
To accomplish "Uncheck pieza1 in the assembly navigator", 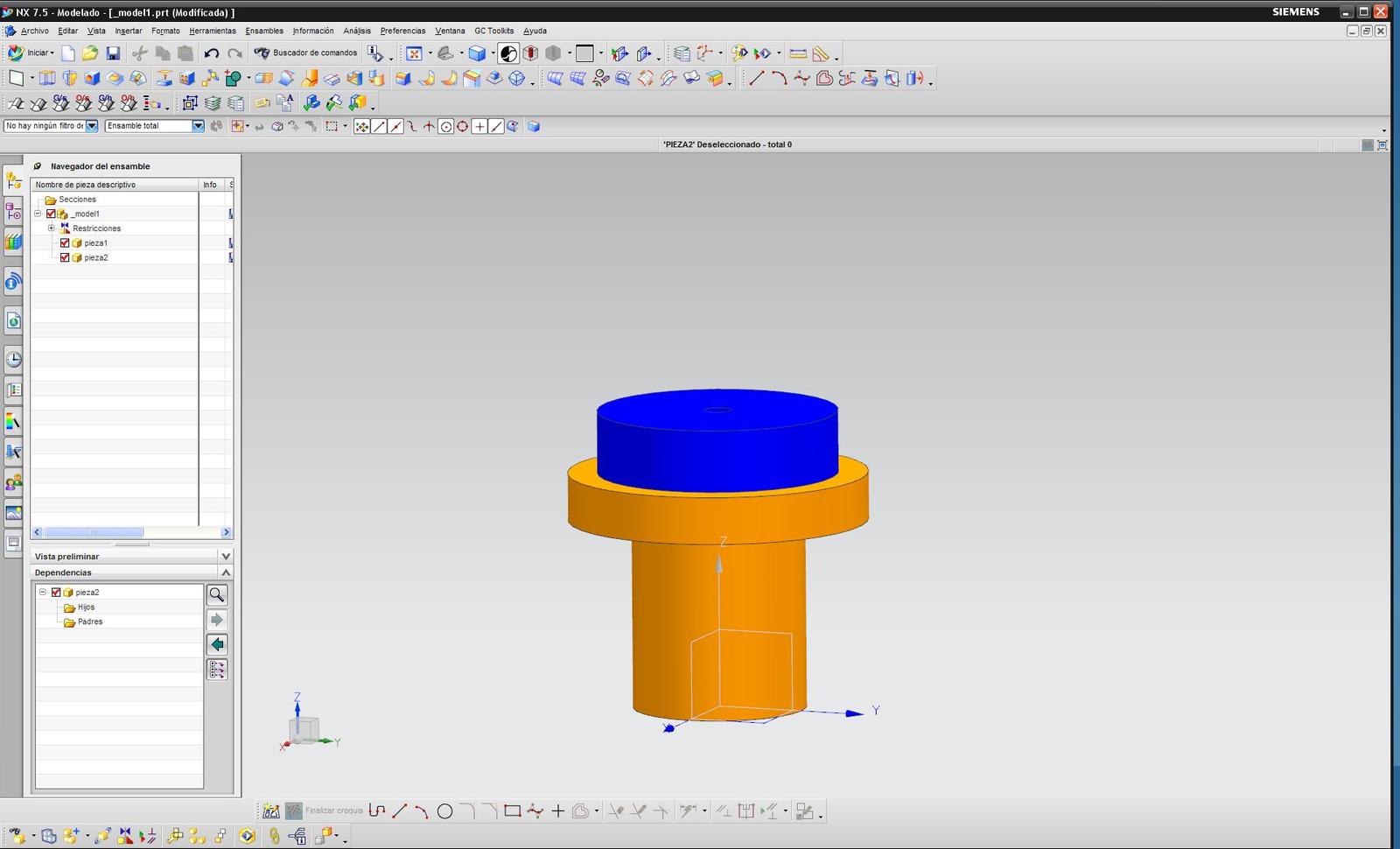I will click(x=65, y=243).
